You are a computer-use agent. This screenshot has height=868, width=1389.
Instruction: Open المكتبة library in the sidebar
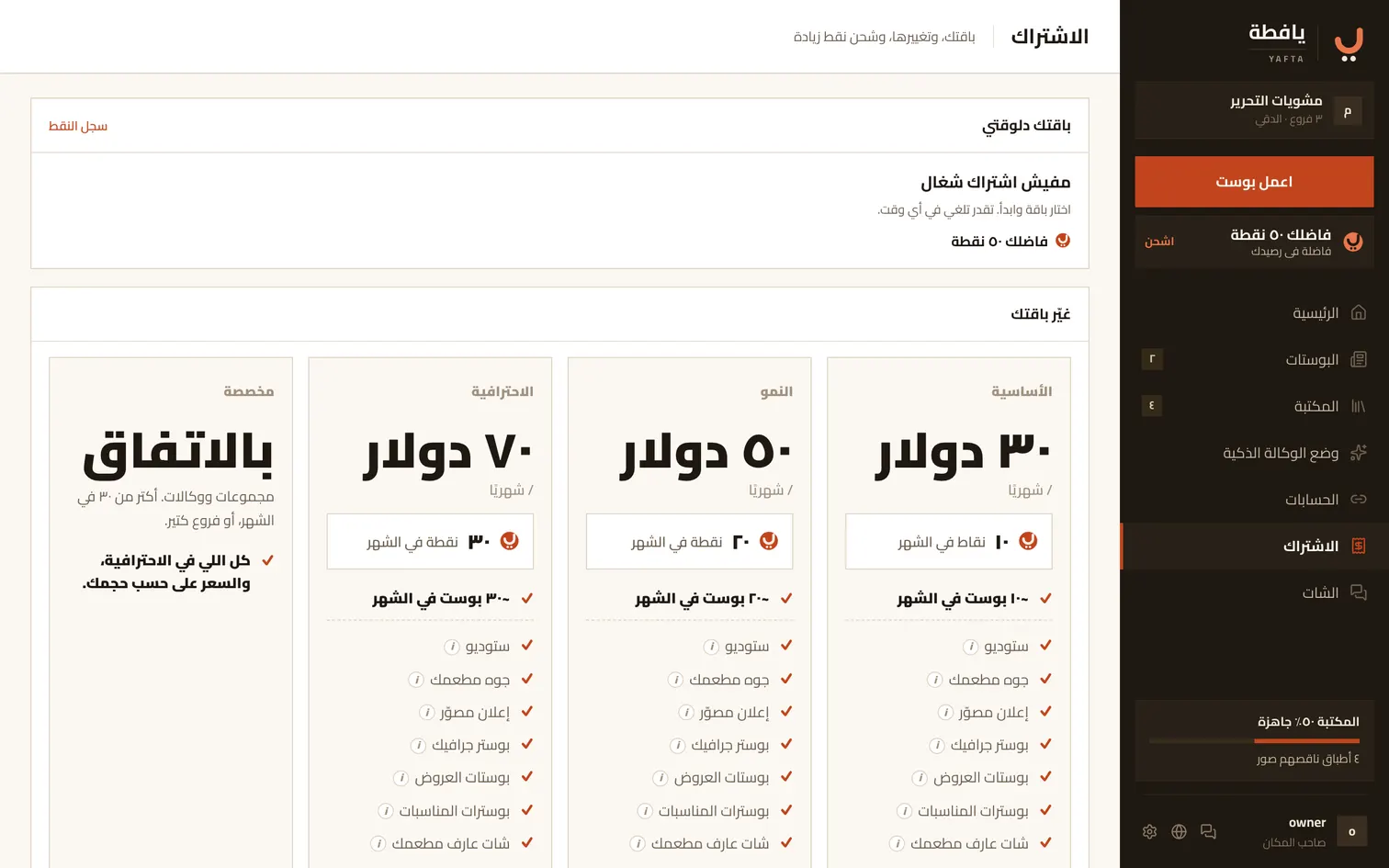tap(1254, 406)
